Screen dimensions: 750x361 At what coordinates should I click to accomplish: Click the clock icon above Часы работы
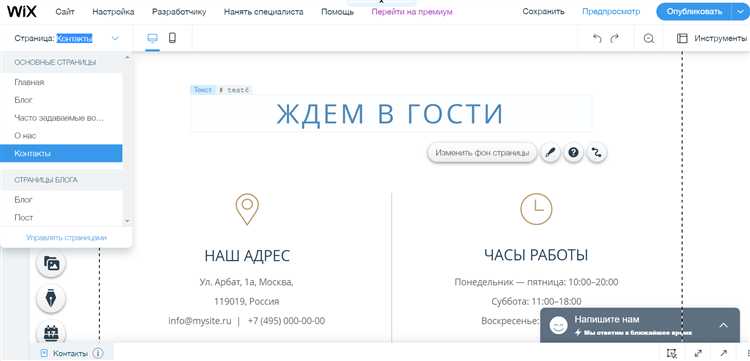click(x=536, y=209)
